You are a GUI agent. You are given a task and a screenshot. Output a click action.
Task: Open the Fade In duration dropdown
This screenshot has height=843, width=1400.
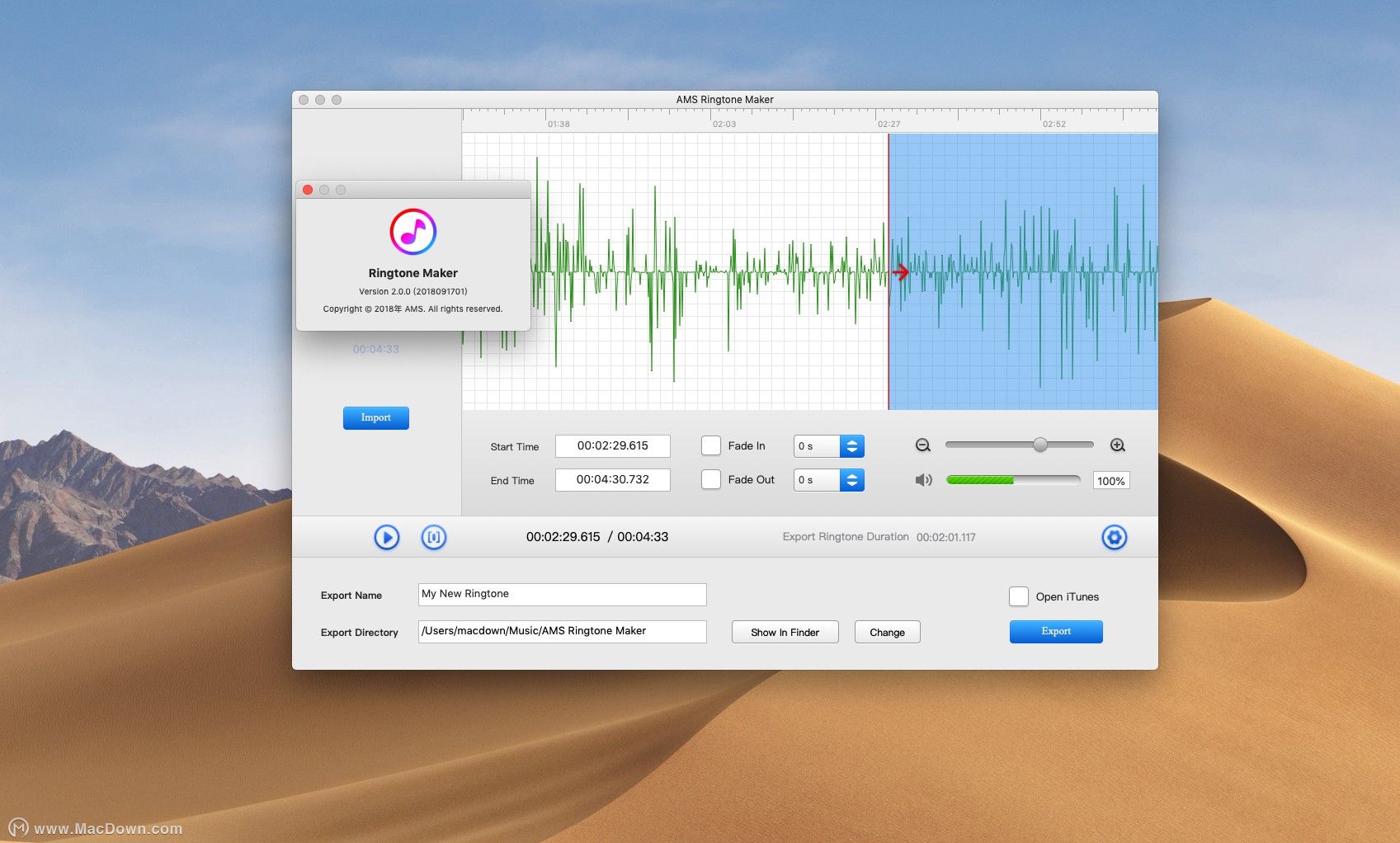(x=829, y=446)
